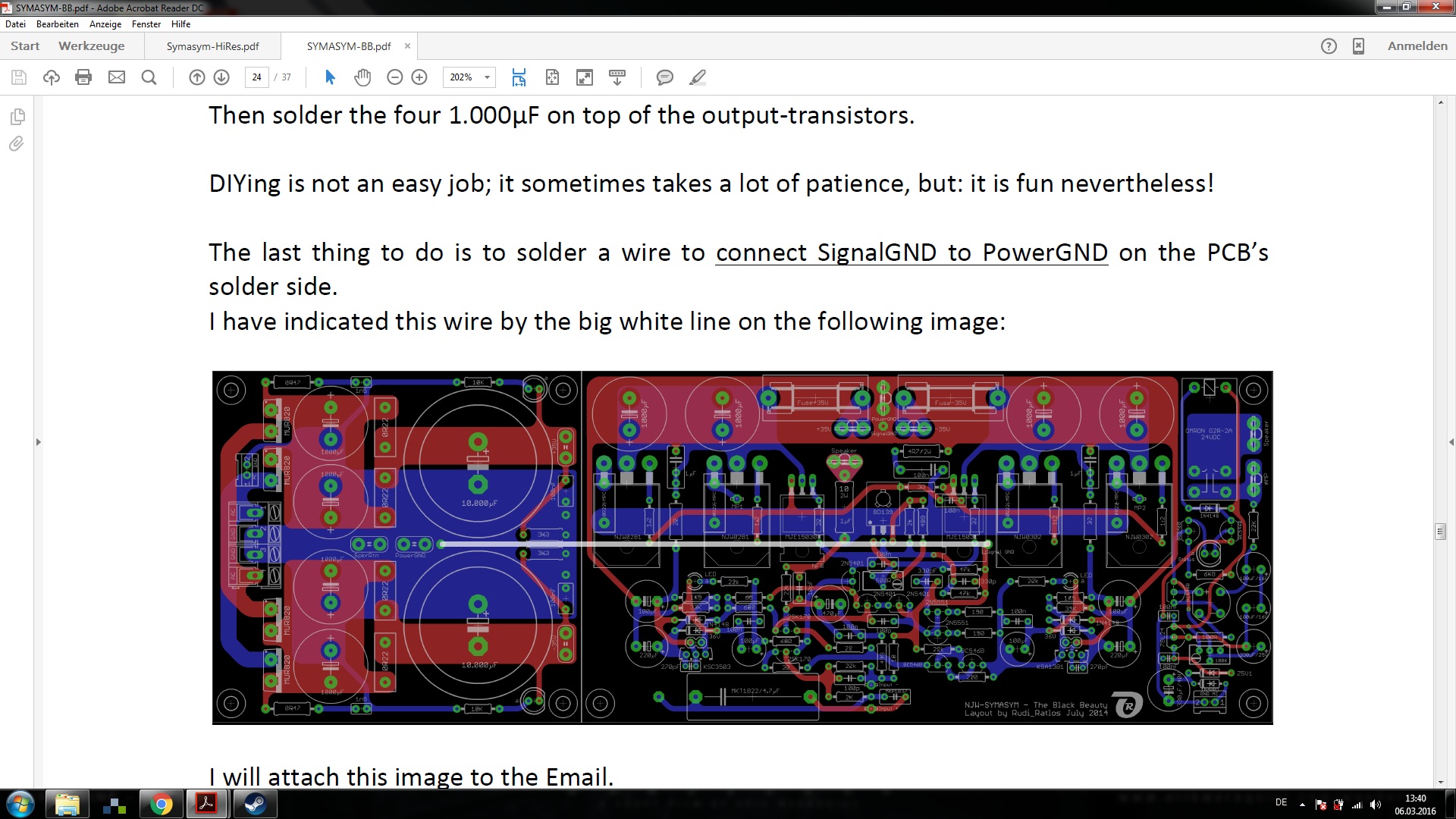Image resolution: width=1456 pixels, height=819 pixels.
Task: Click fit one full page icon
Action: (x=552, y=77)
